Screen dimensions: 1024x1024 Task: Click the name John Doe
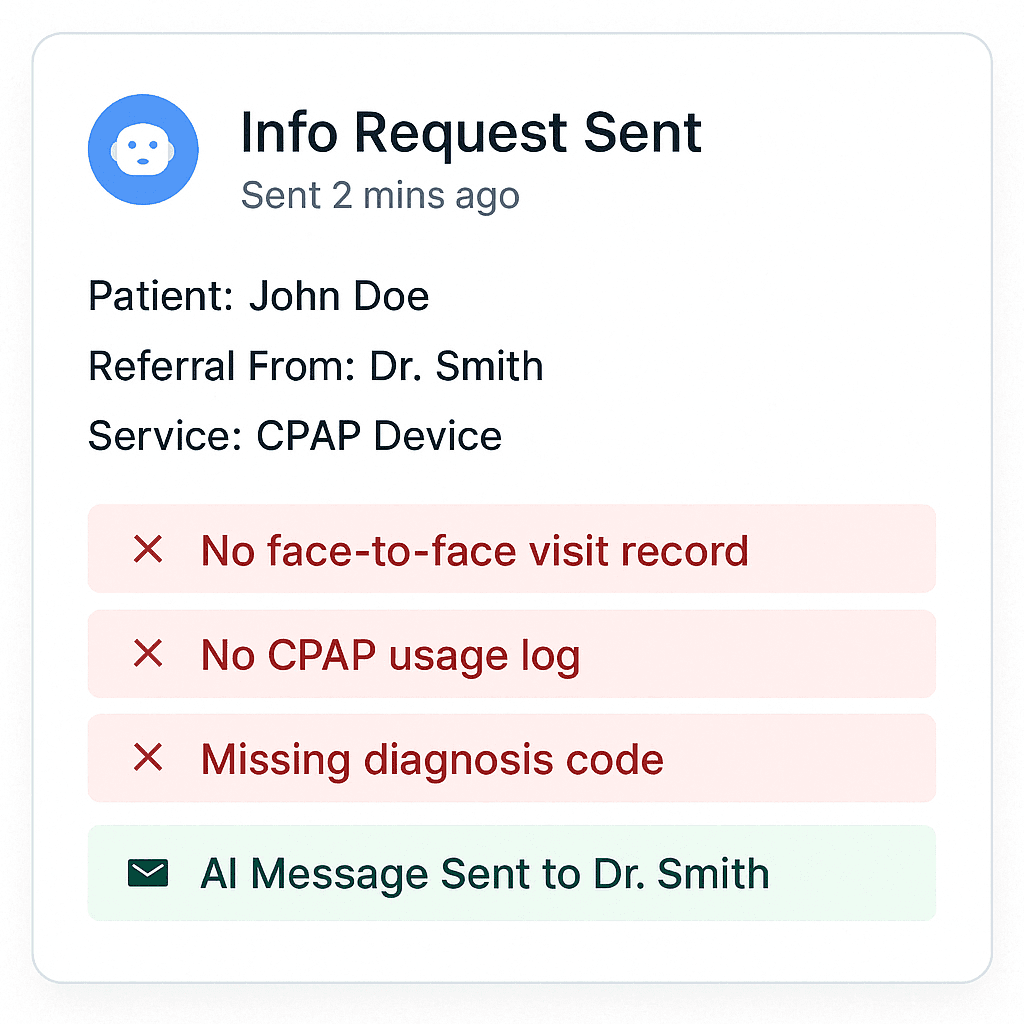pyautogui.click(x=339, y=296)
